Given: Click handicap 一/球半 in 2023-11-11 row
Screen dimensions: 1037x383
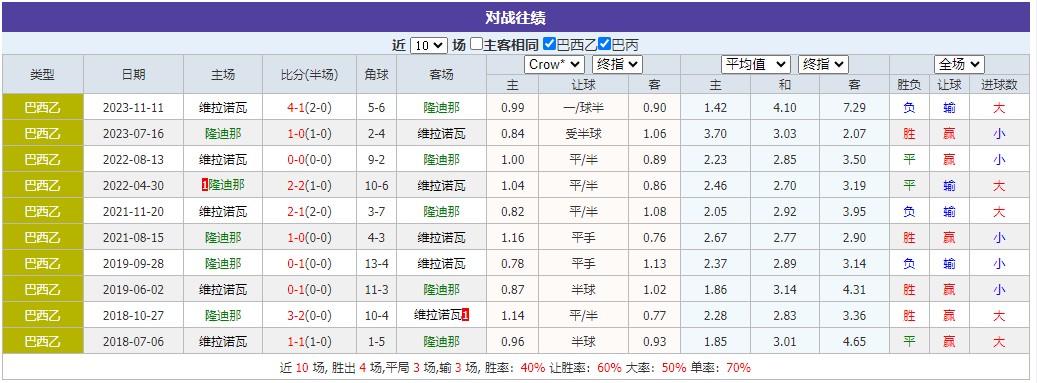Looking at the screenshot, I should pos(583,108).
